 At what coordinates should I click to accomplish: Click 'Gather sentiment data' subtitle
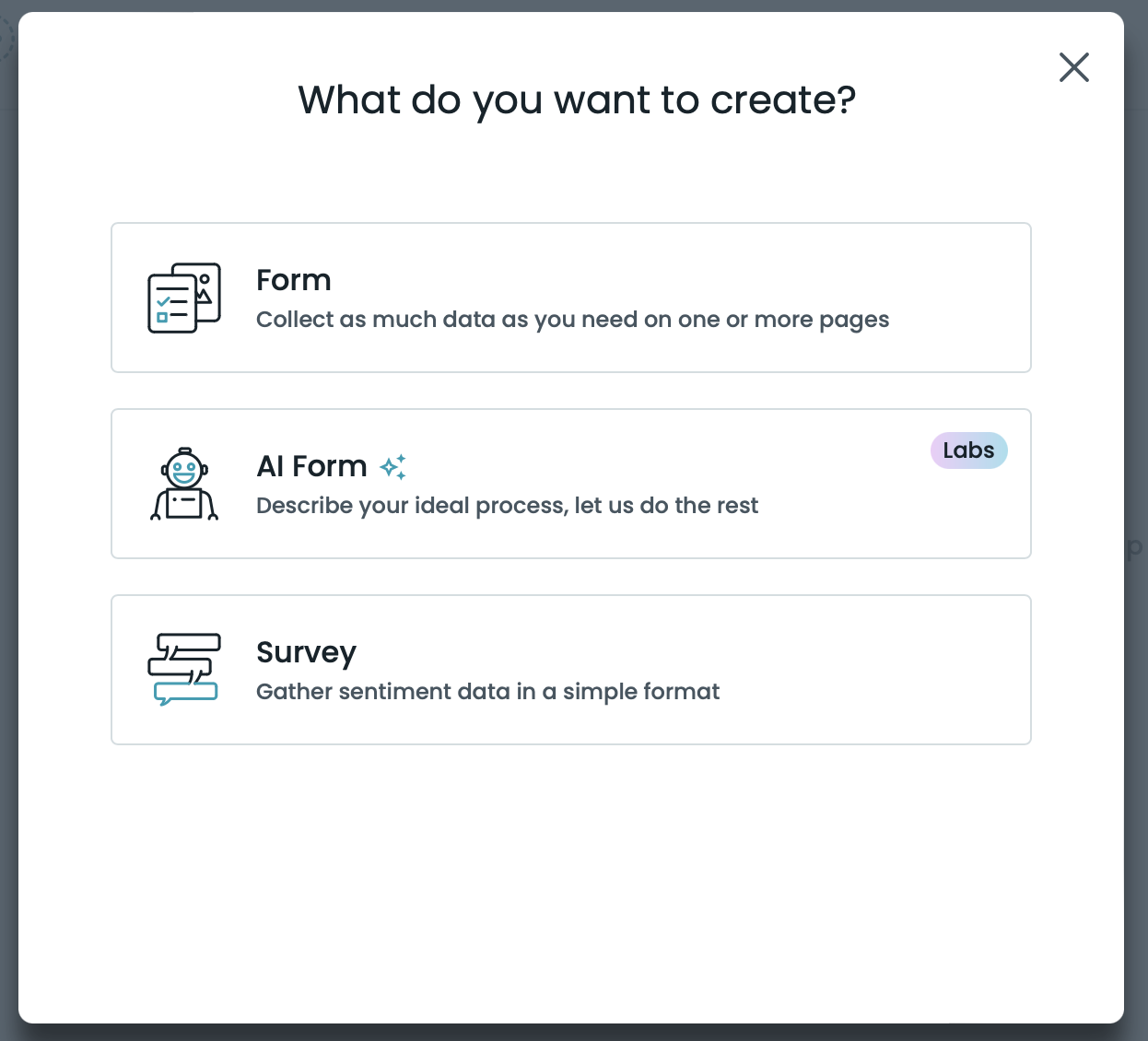point(487,692)
